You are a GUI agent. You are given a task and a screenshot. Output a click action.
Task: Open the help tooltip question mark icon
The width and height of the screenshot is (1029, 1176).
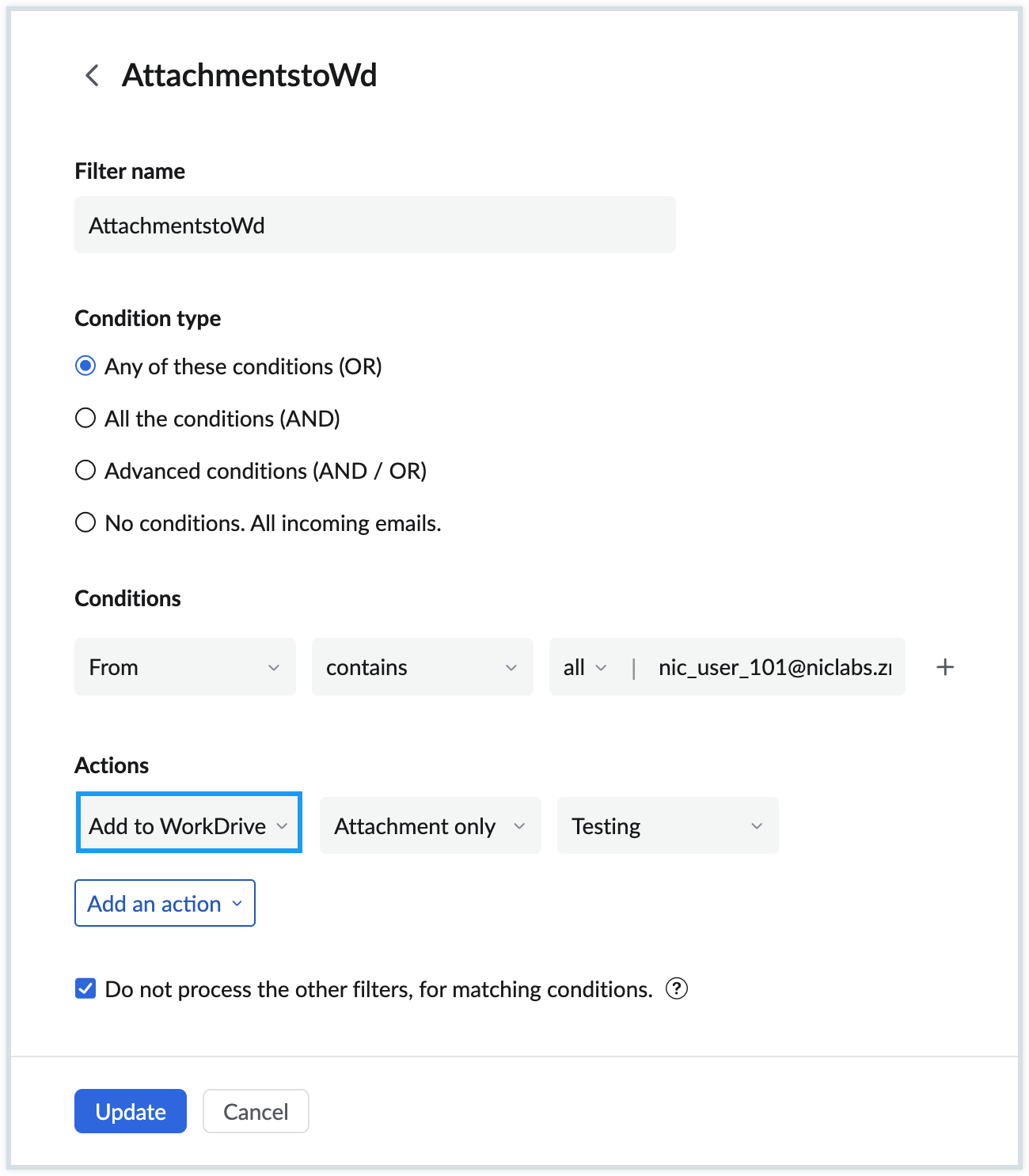click(x=678, y=988)
